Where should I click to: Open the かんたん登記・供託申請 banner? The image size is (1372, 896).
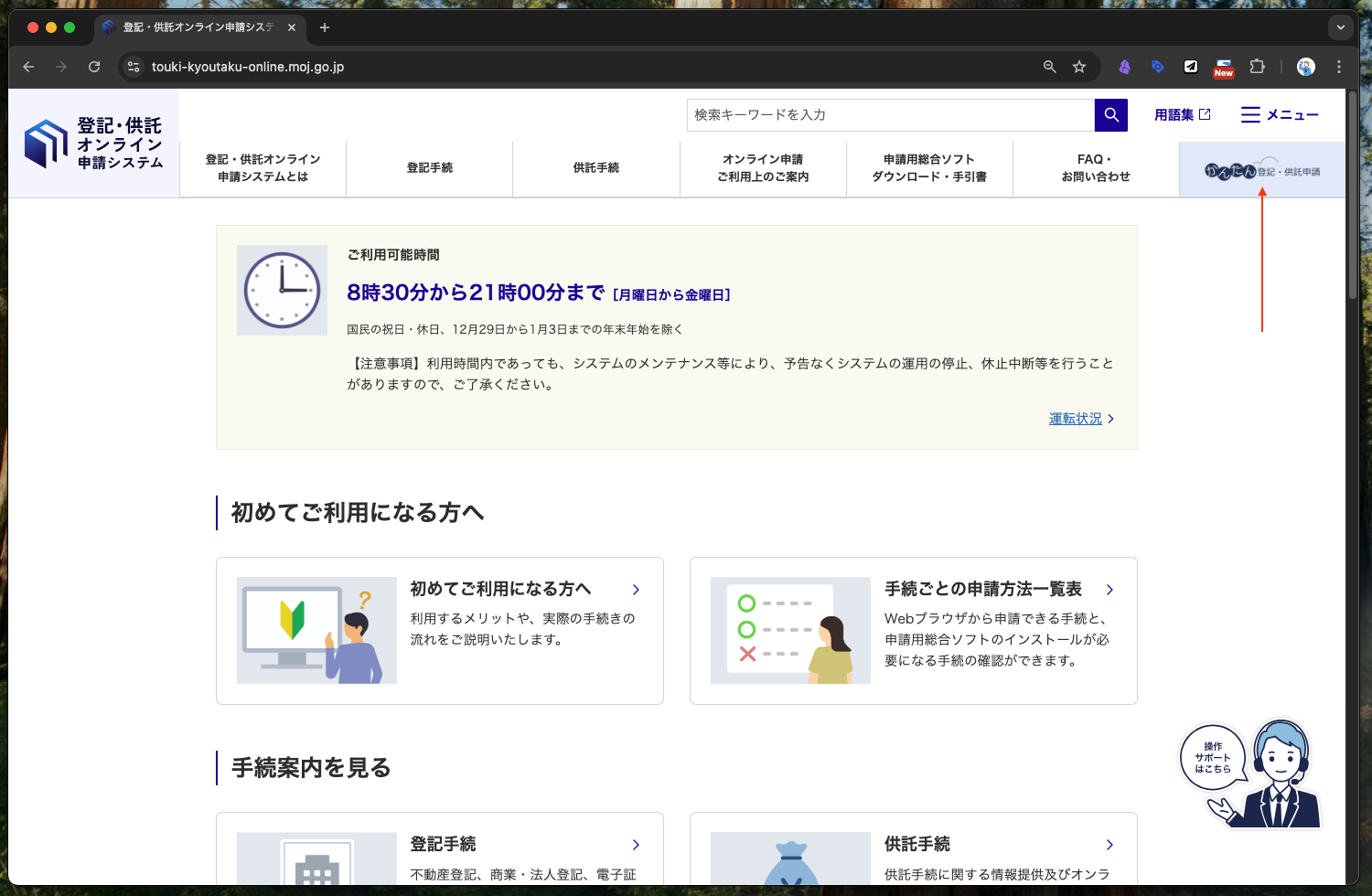[x=1261, y=170]
